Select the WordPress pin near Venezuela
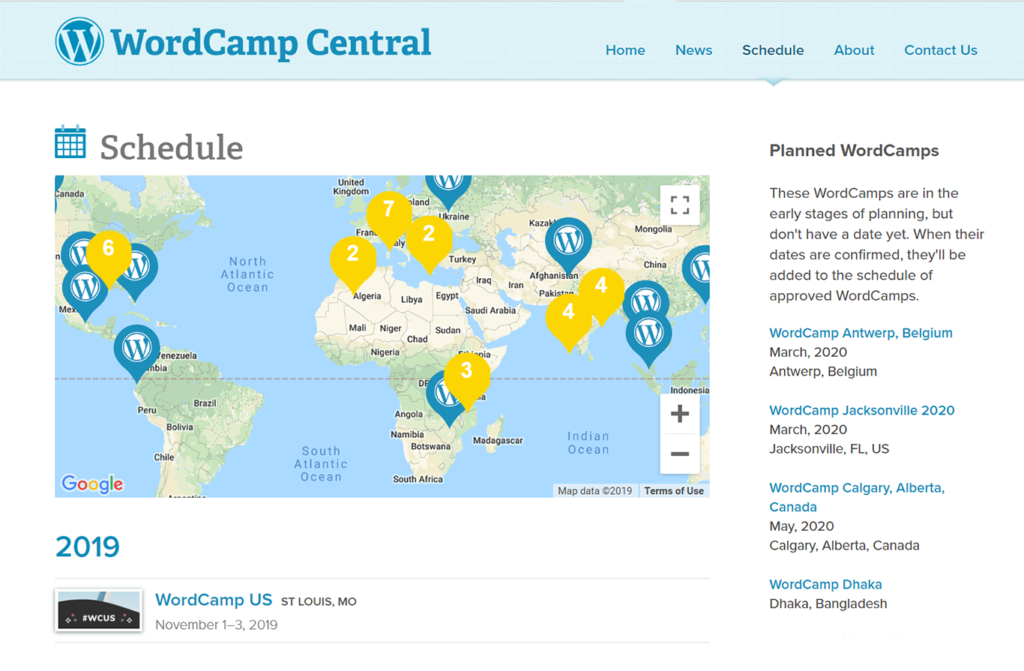 click(137, 350)
